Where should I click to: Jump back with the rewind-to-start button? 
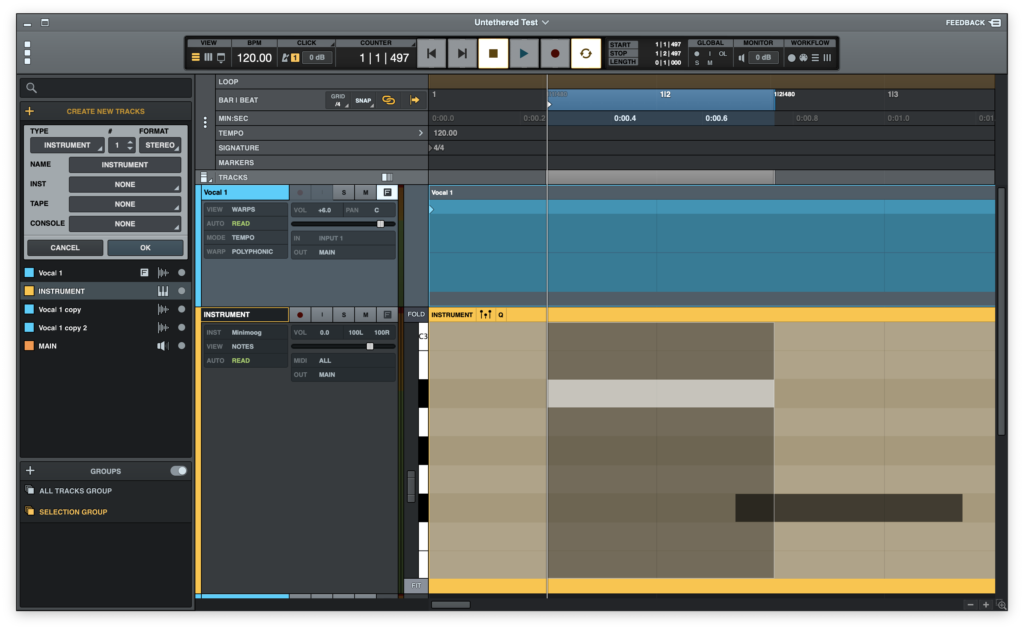click(431, 53)
